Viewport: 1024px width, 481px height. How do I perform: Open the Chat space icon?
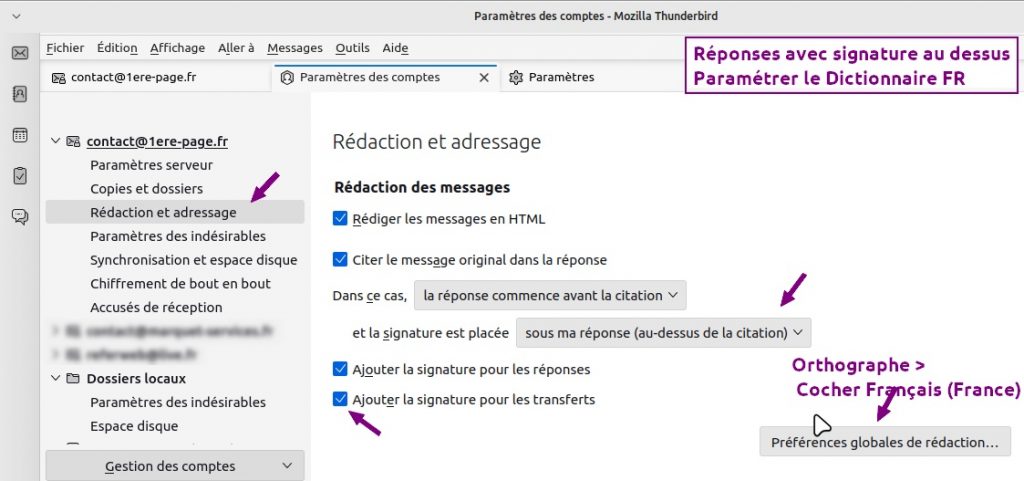tap(20, 216)
